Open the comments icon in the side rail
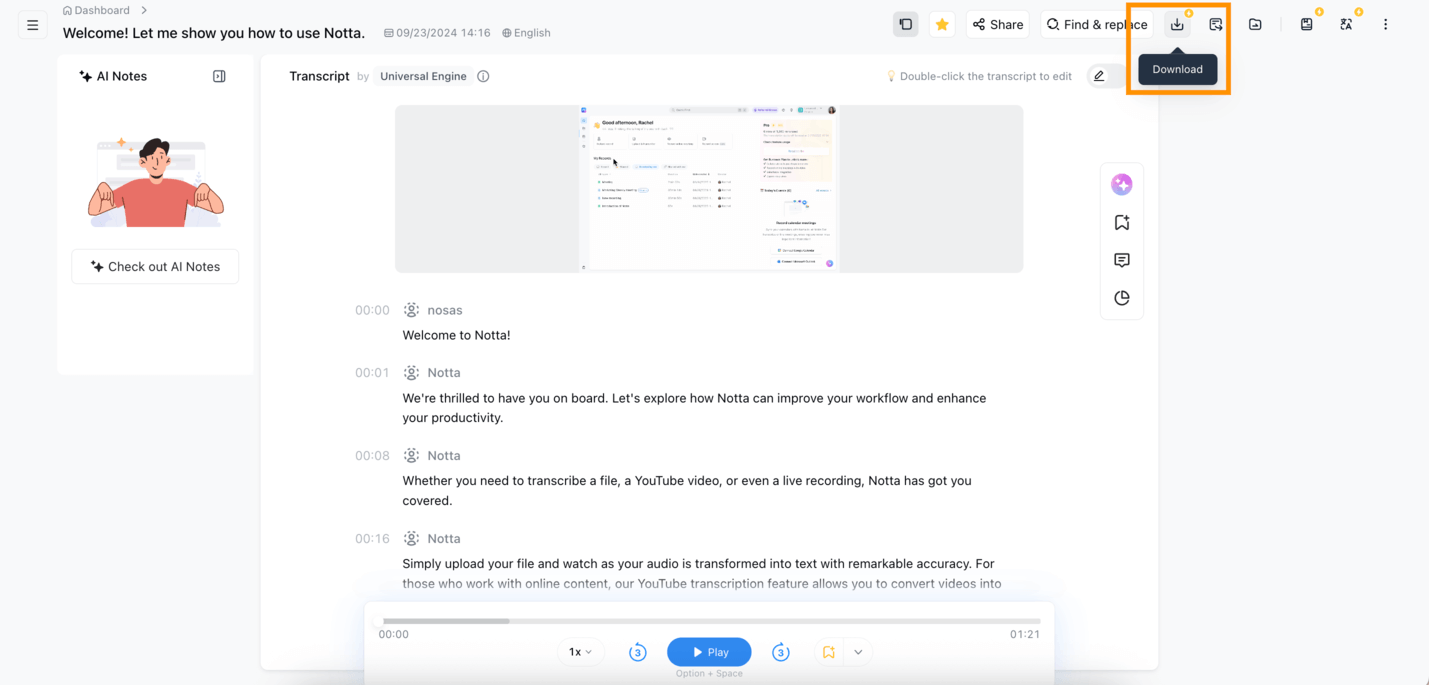The width and height of the screenshot is (1429, 685). [1122, 260]
